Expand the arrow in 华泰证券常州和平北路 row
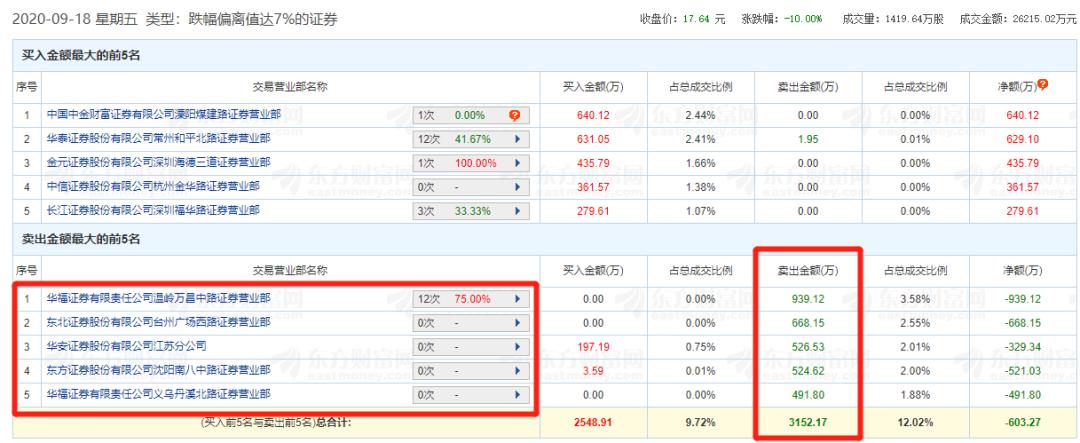This screenshot has width=1080, height=443. pos(516,139)
